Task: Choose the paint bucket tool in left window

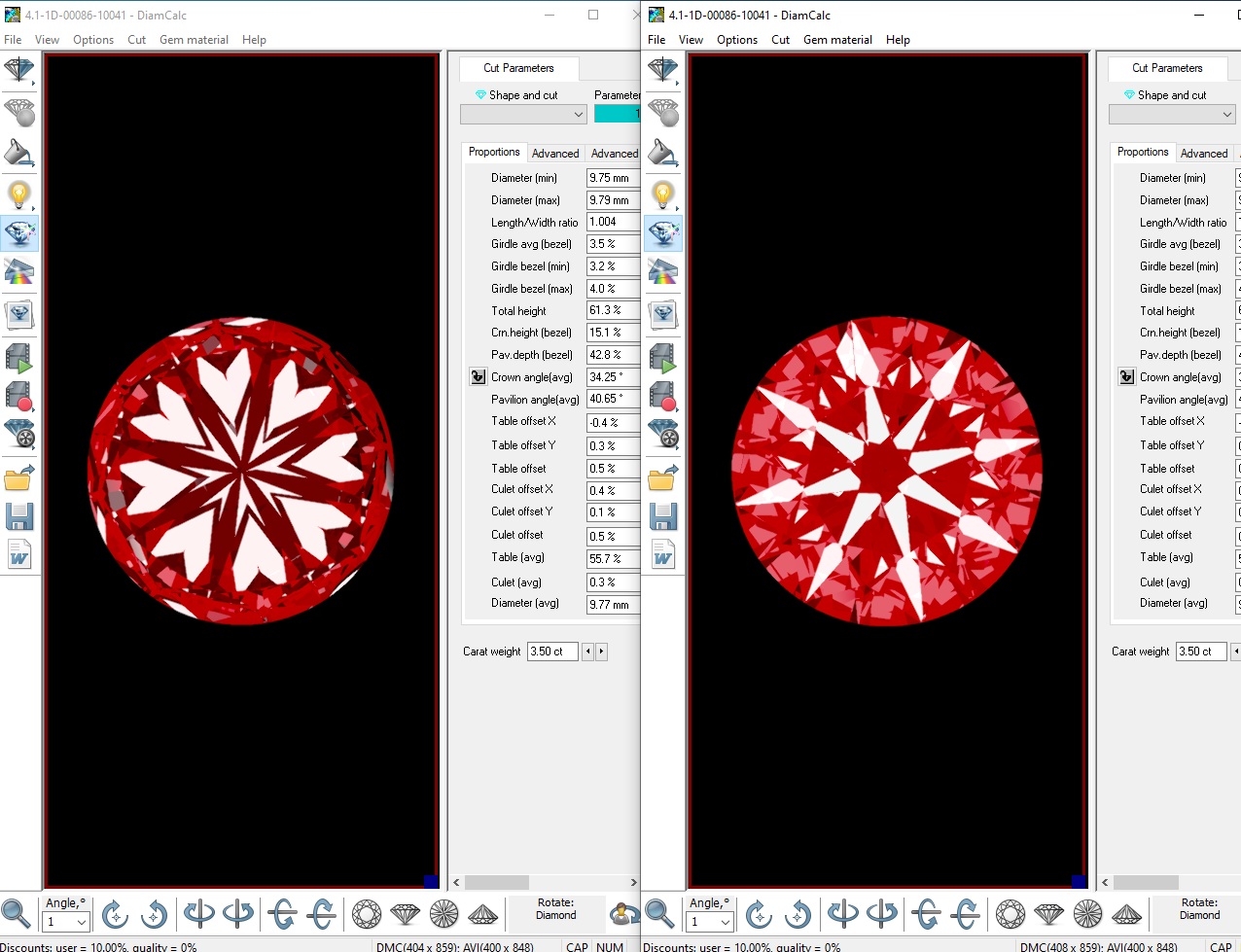Action: [19, 153]
